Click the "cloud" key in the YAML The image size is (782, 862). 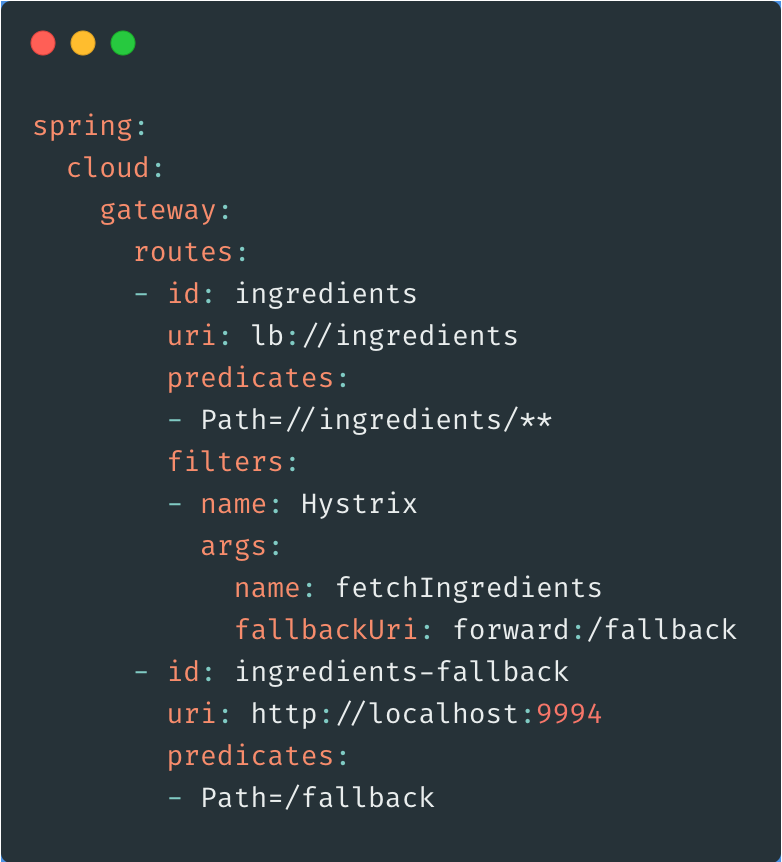point(108,168)
